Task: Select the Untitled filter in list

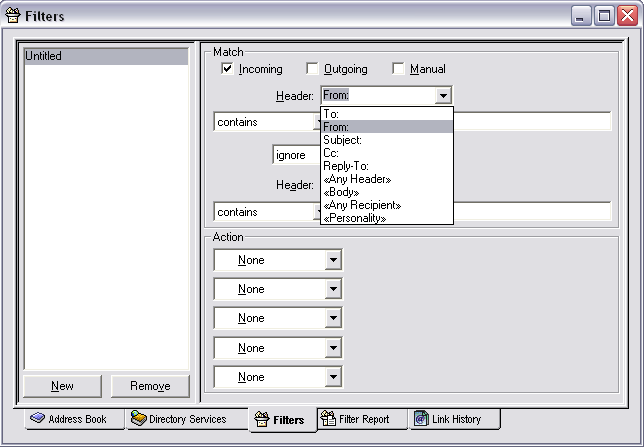Action: click(105, 56)
